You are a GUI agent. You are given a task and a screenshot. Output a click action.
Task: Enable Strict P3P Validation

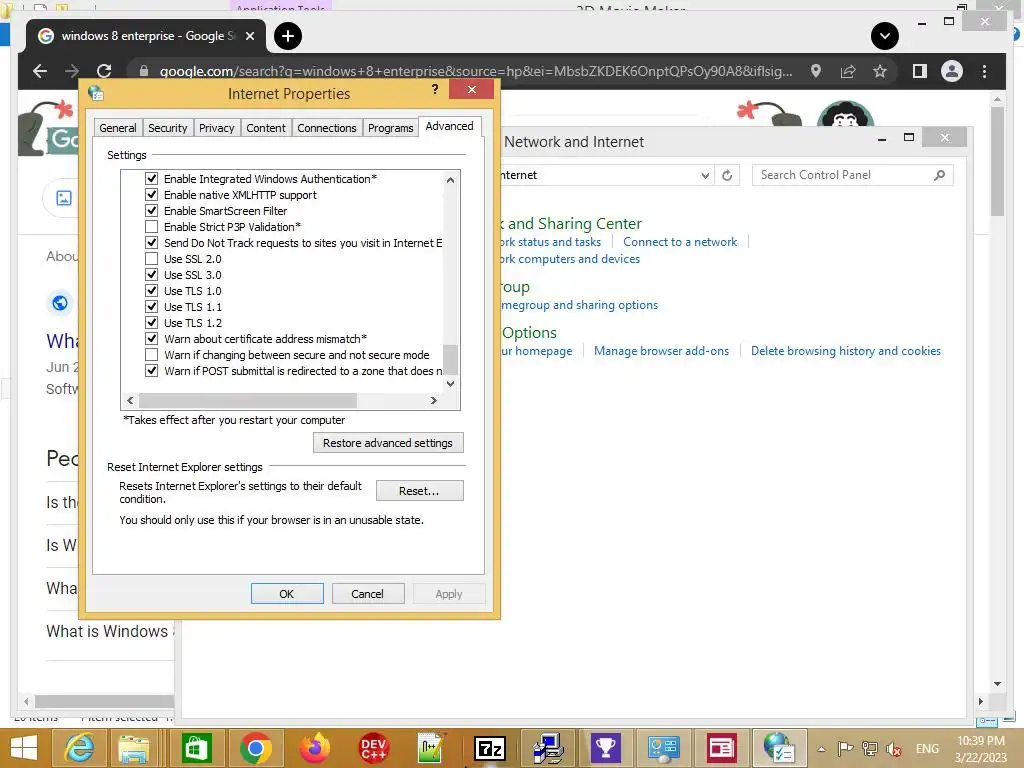click(x=152, y=227)
